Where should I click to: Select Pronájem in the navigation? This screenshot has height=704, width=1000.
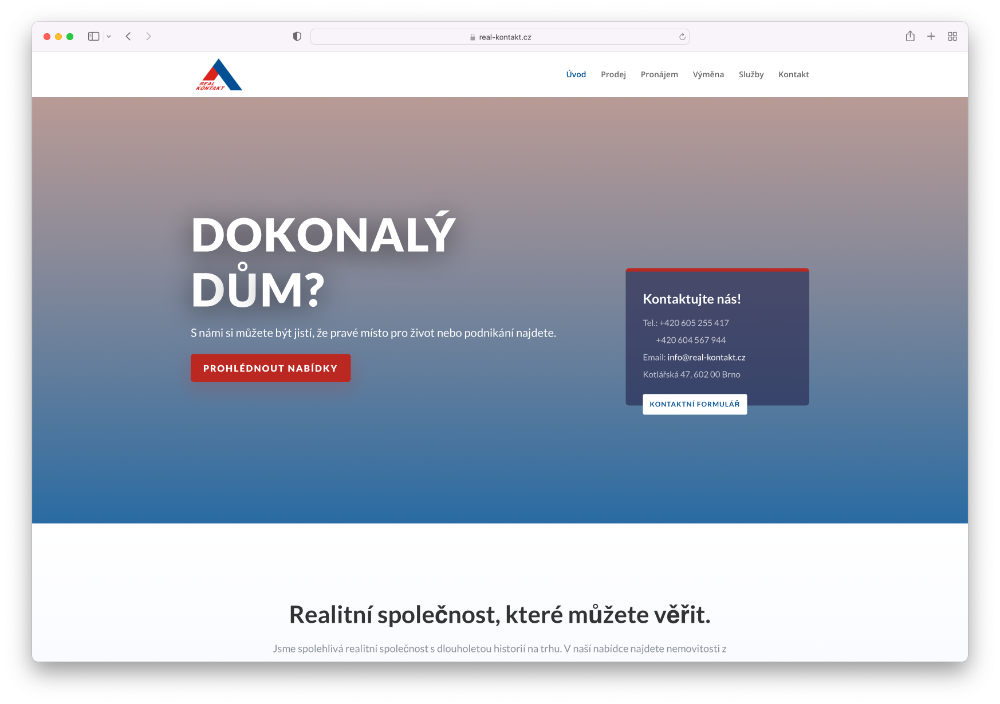pos(659,73)
